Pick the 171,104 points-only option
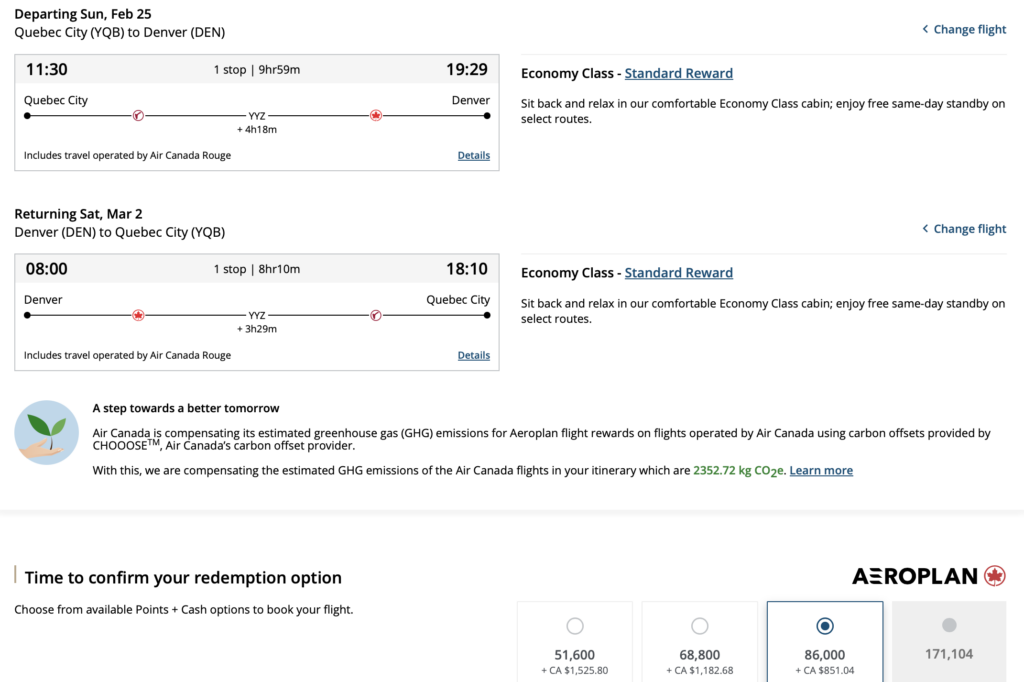The height and width of the screenshot is (682, 1024). (949, 626)
